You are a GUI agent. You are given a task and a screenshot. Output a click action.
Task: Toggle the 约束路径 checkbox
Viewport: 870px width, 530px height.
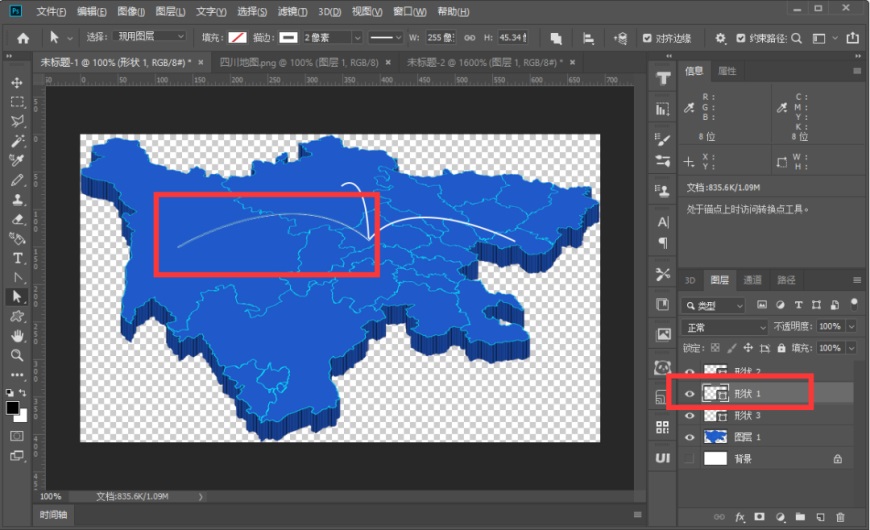coord(740,38)
